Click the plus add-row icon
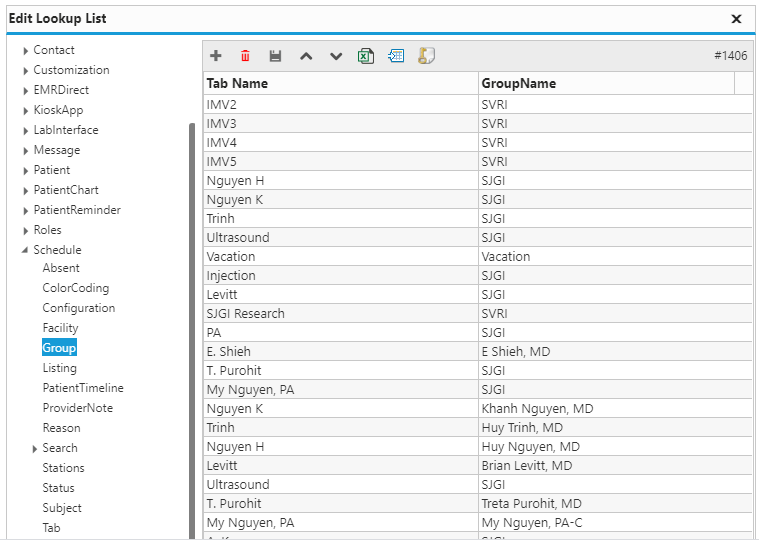 [216, 56]
